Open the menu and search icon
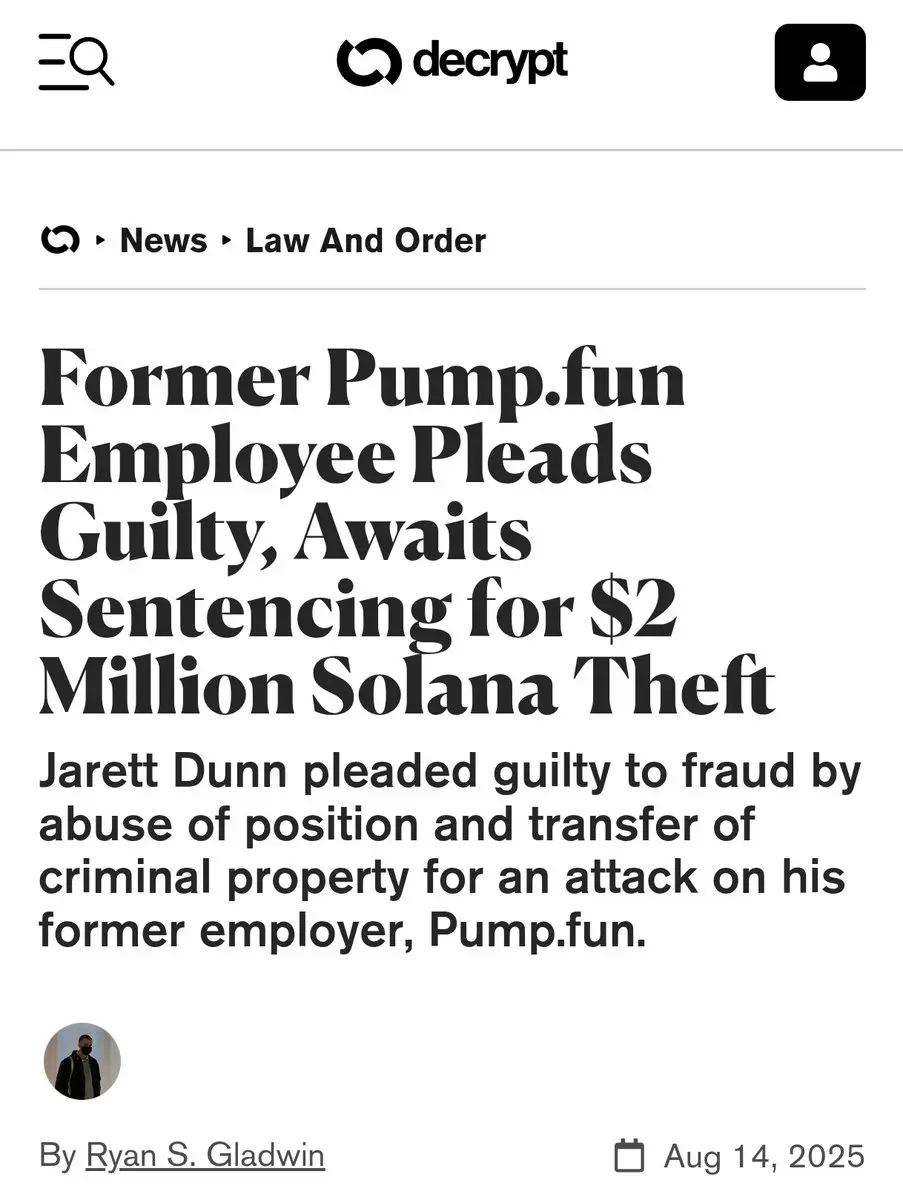903x1200 pixels. [x=76, y=62]
